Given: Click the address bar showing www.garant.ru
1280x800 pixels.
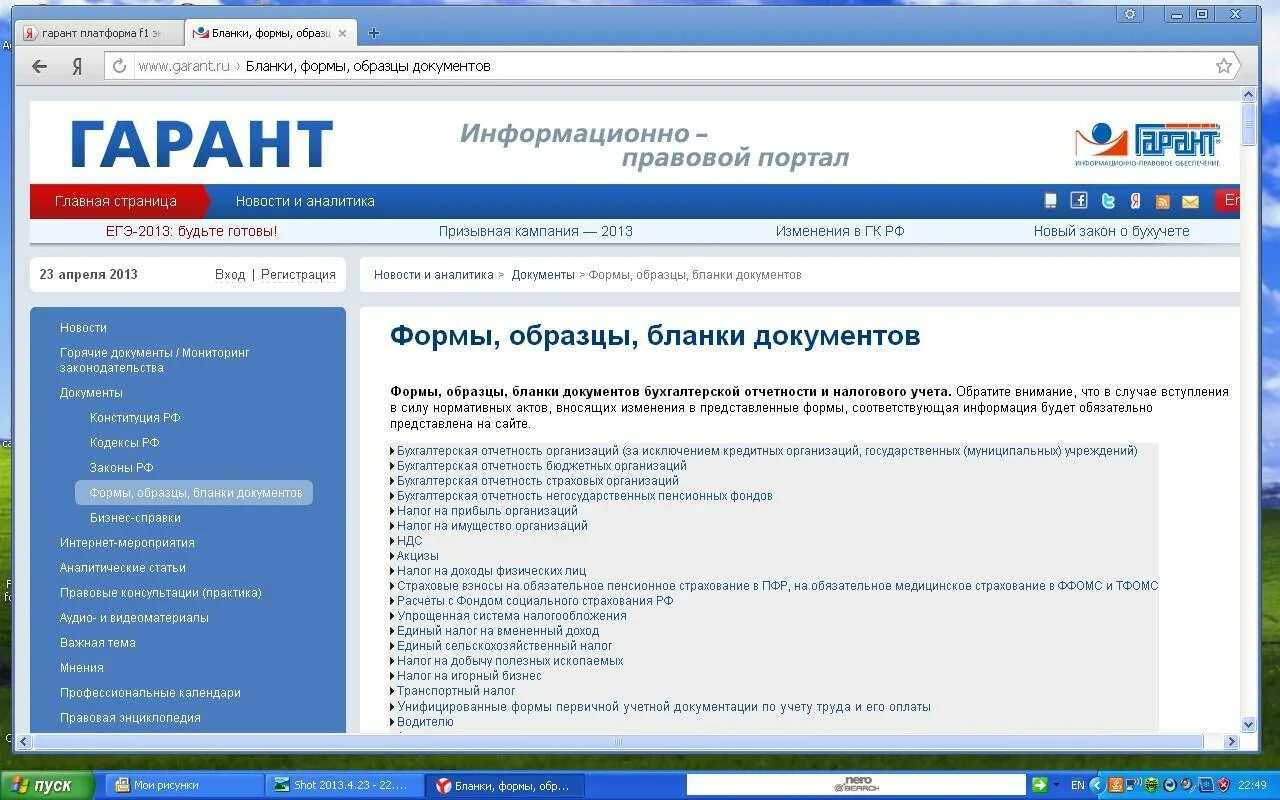Looking at the screenshot, I should coord(660,66).
